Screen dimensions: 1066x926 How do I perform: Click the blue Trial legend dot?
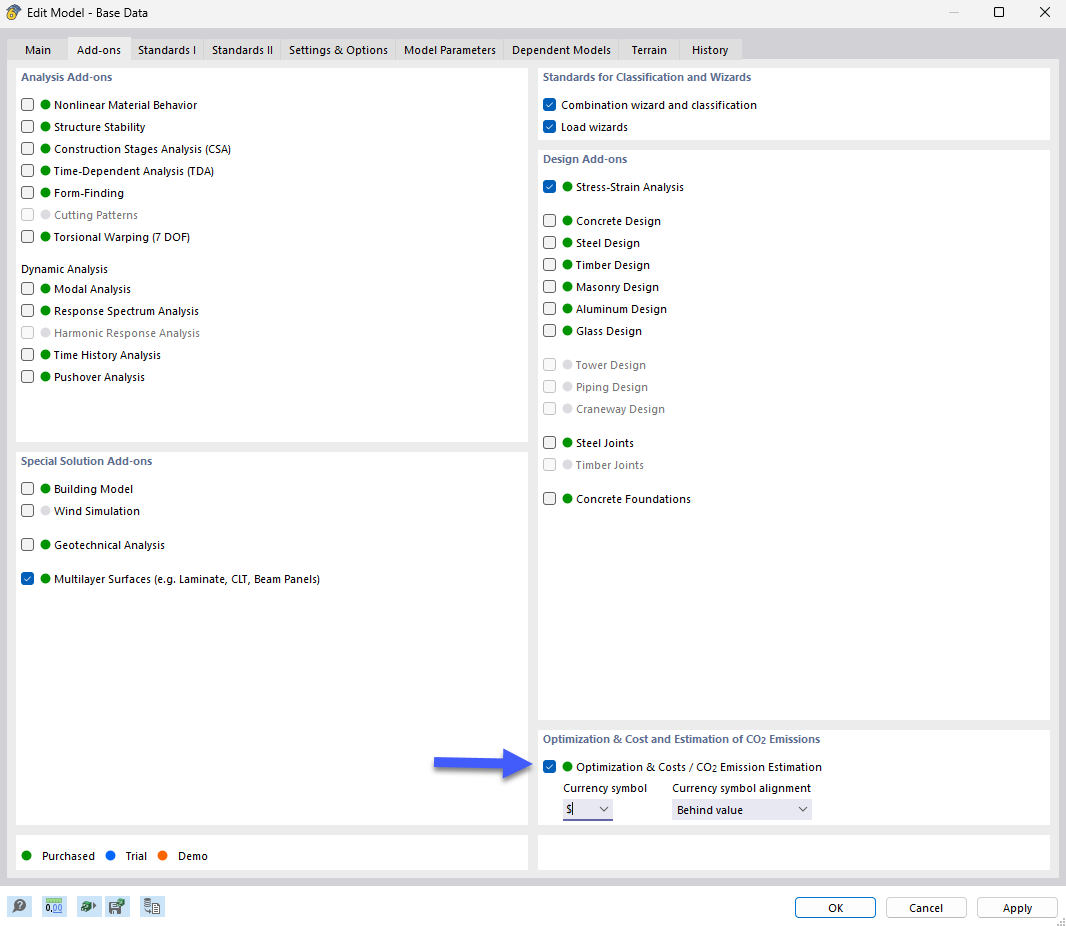(x=111, y=855)
